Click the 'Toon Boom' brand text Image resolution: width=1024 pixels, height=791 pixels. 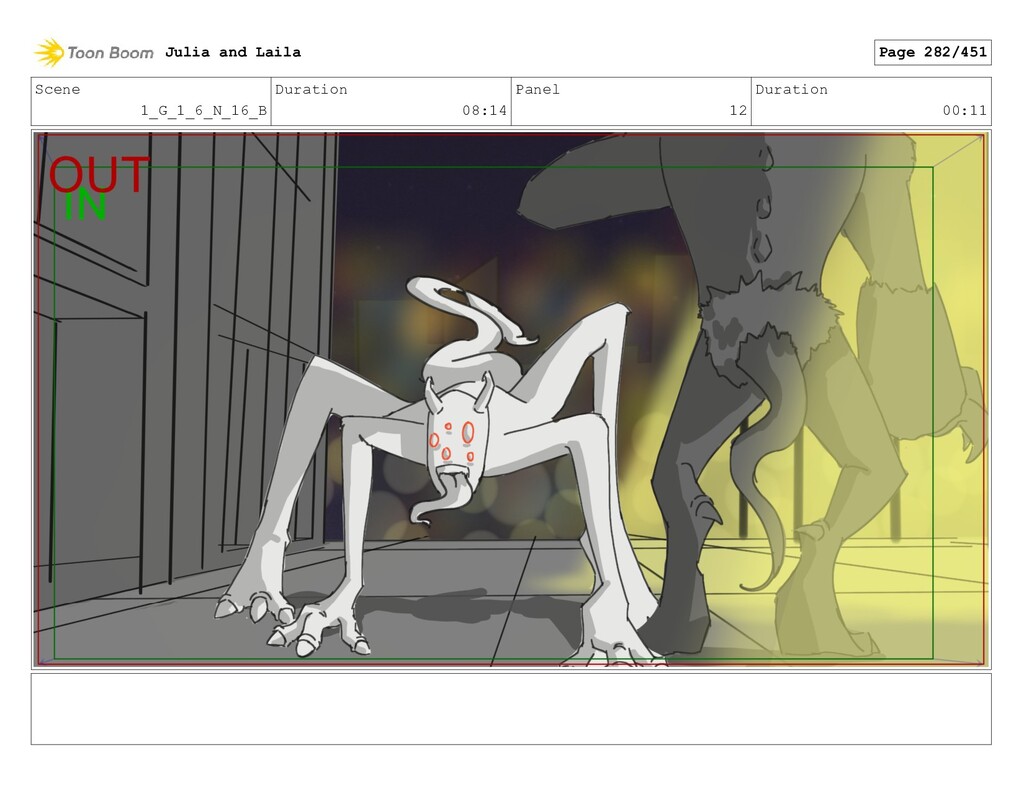point(110,53)
